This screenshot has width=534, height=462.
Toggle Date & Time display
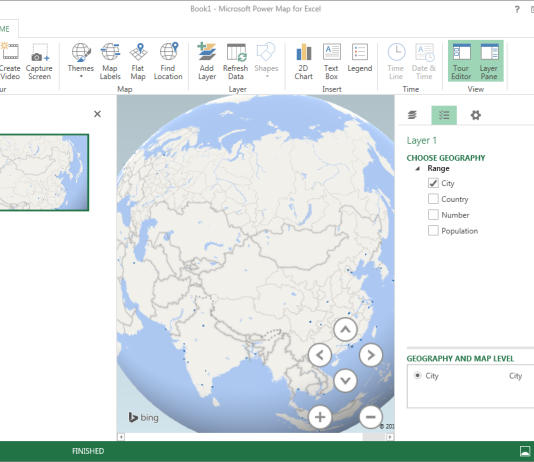tap(424, 62)
